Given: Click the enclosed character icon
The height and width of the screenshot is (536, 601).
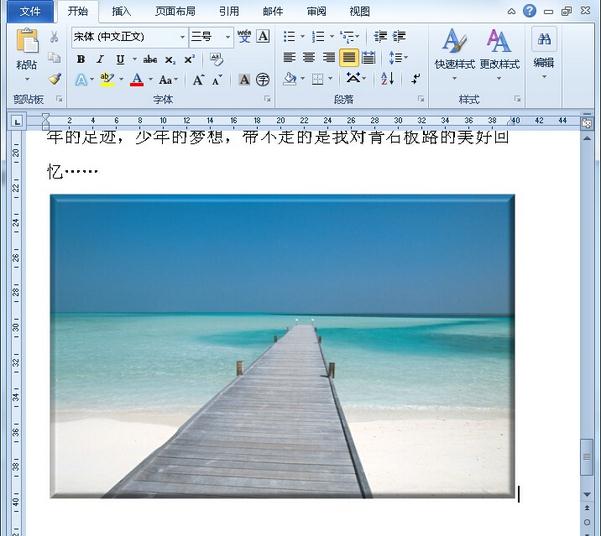Looking at the screenshot, I should 263,80.
